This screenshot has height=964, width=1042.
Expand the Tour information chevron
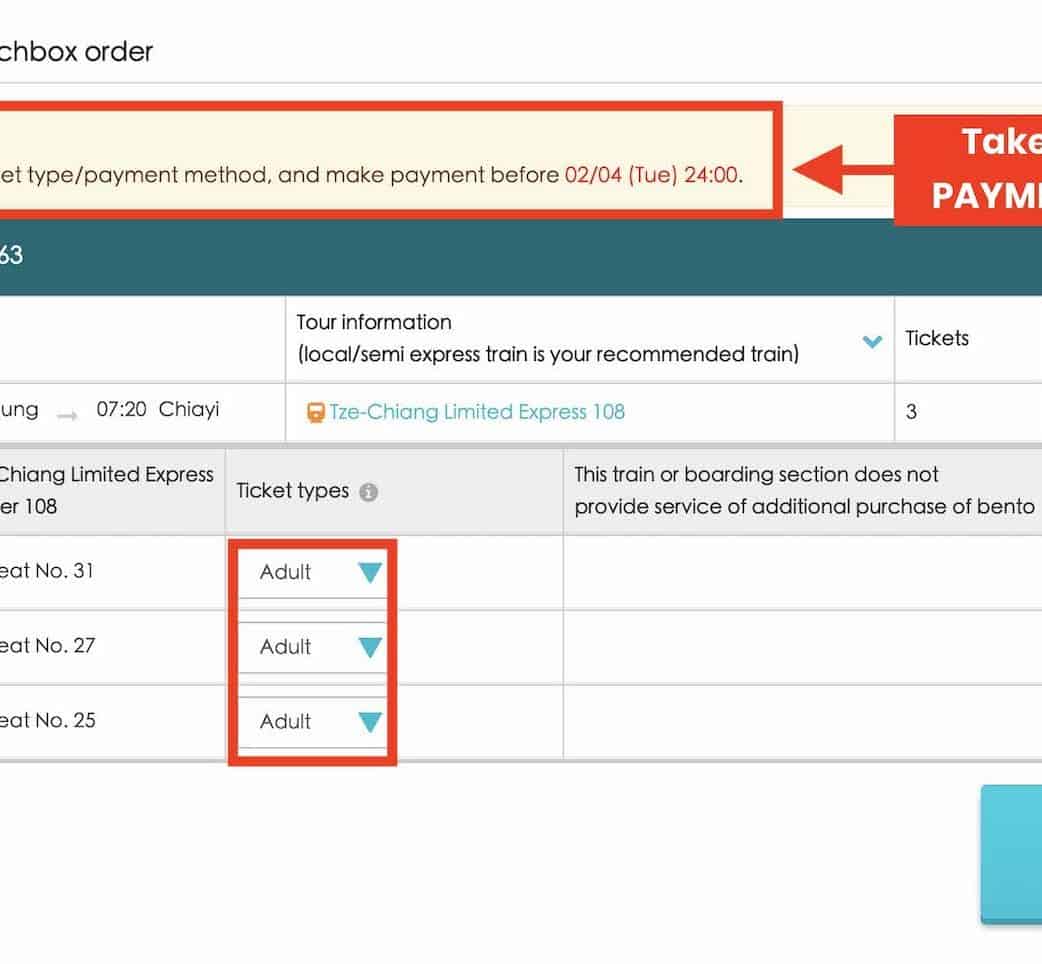click(872, 342)
